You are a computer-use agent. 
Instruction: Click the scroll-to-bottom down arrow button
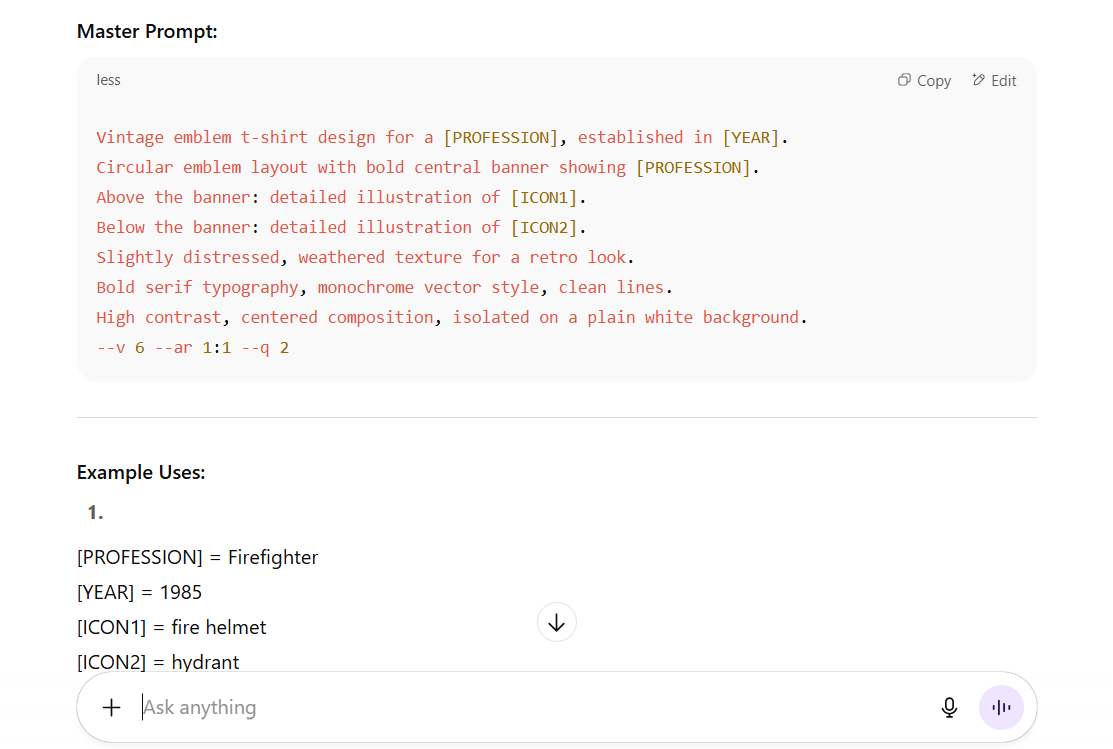click(x=557, y=622)
